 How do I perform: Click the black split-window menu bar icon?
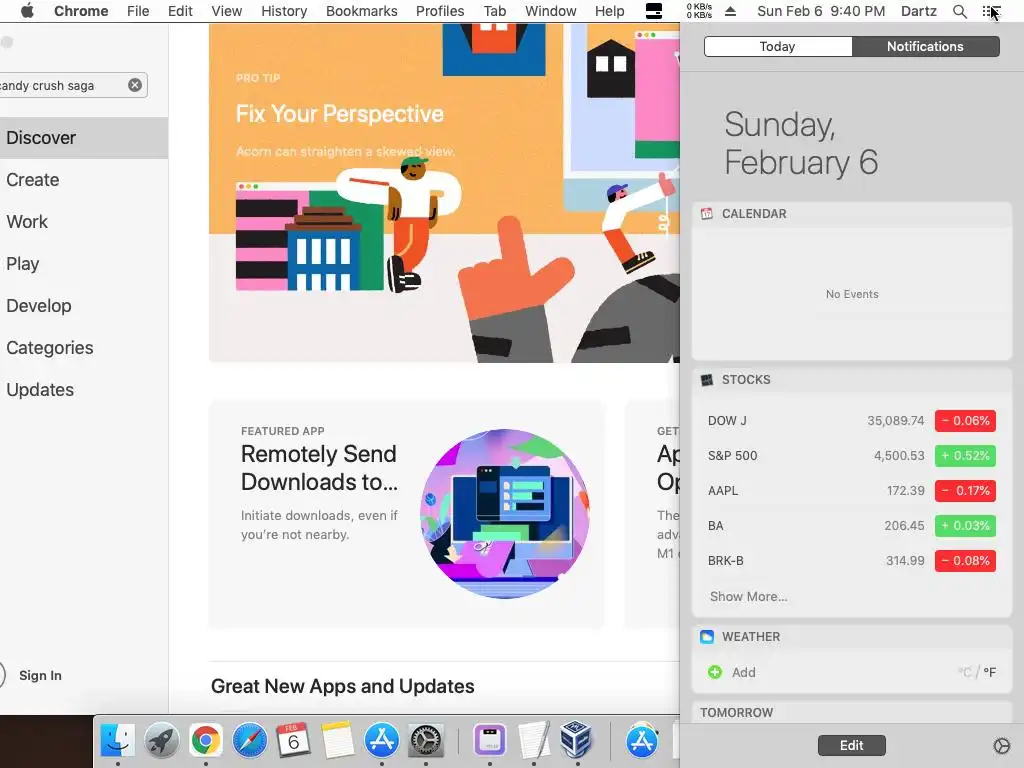coord(654,11)
